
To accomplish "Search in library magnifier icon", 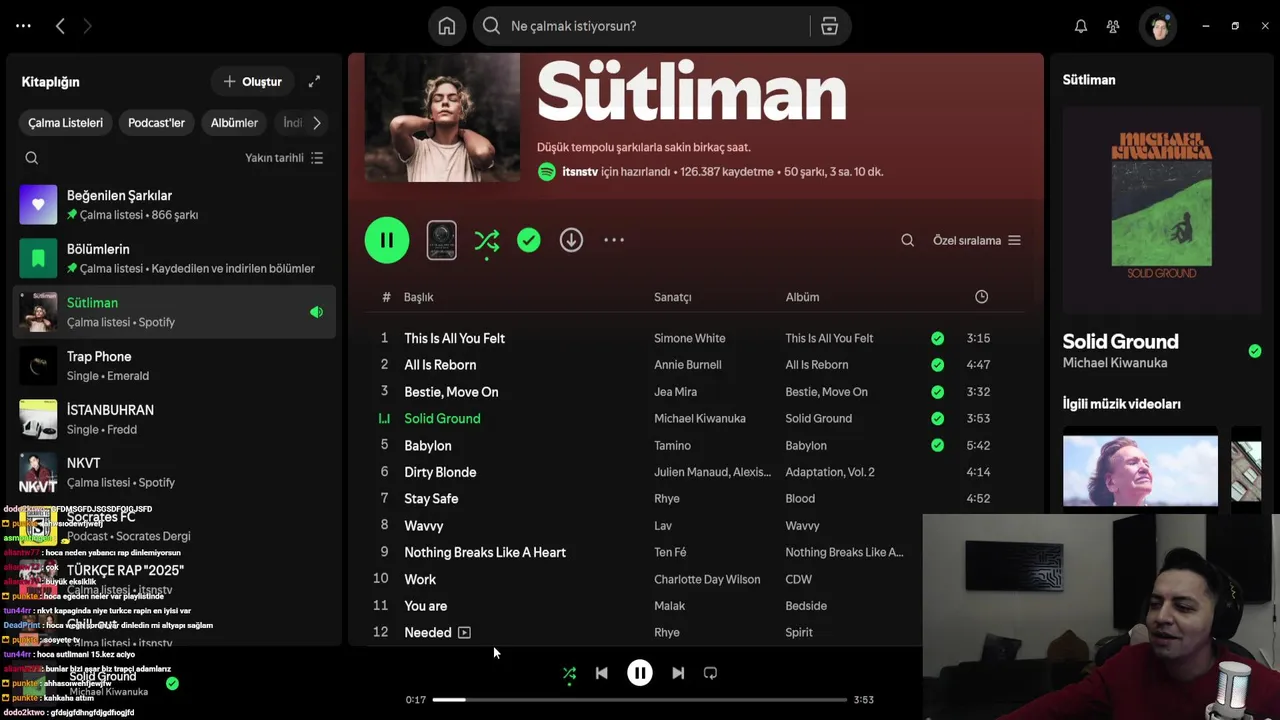I will (32, 158).
